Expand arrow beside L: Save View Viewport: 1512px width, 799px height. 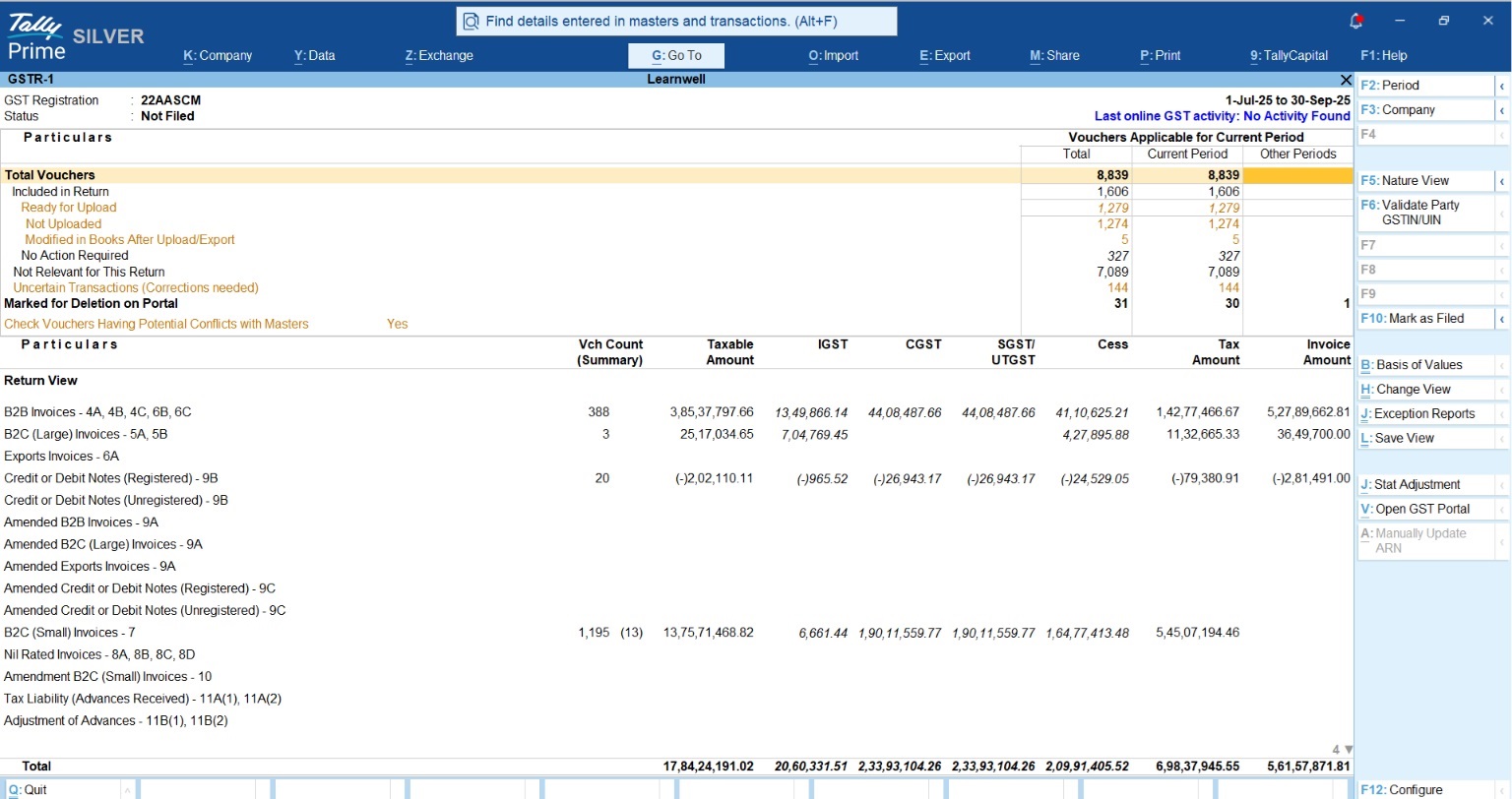click(x=1502, y=439)
